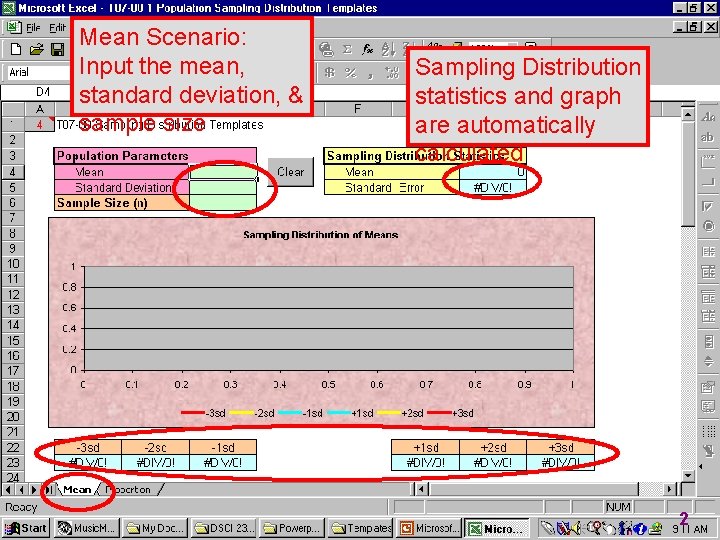720x540 pixels.
Task: Click the Population Parameters header cell
Action: click(x=155, y=156)
